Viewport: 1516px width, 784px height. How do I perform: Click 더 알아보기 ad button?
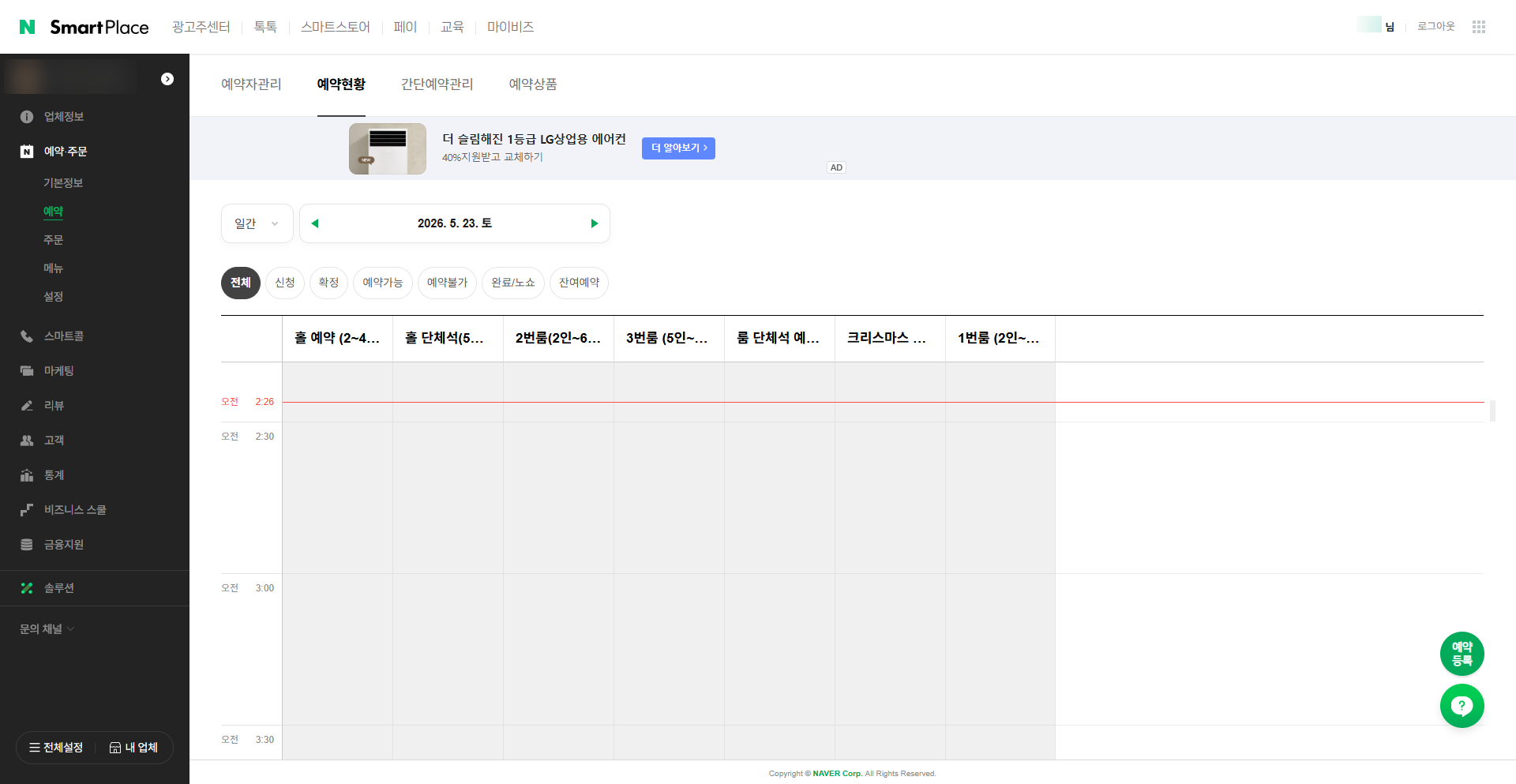pos(678,148)
